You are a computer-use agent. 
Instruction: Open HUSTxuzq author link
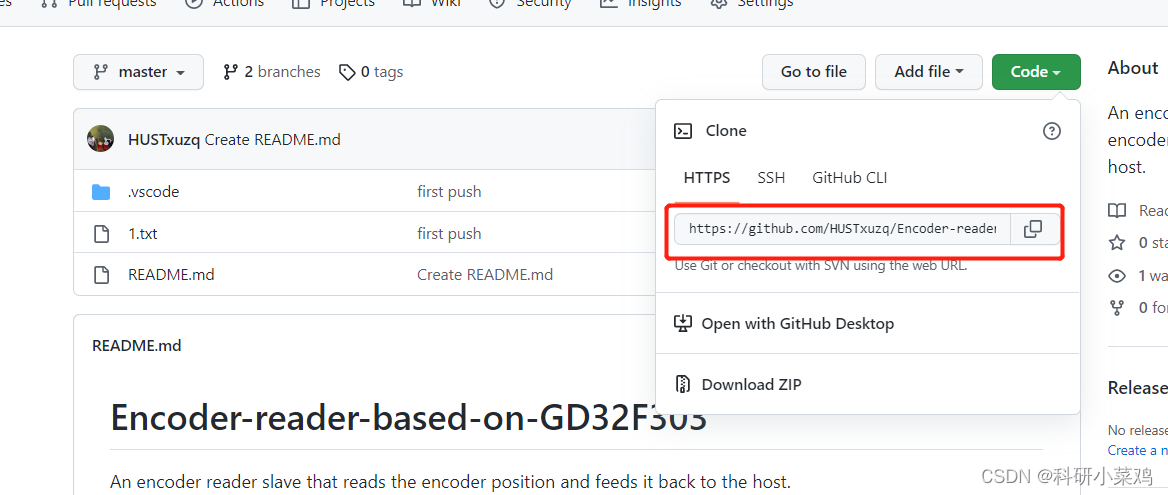point(164,140)
